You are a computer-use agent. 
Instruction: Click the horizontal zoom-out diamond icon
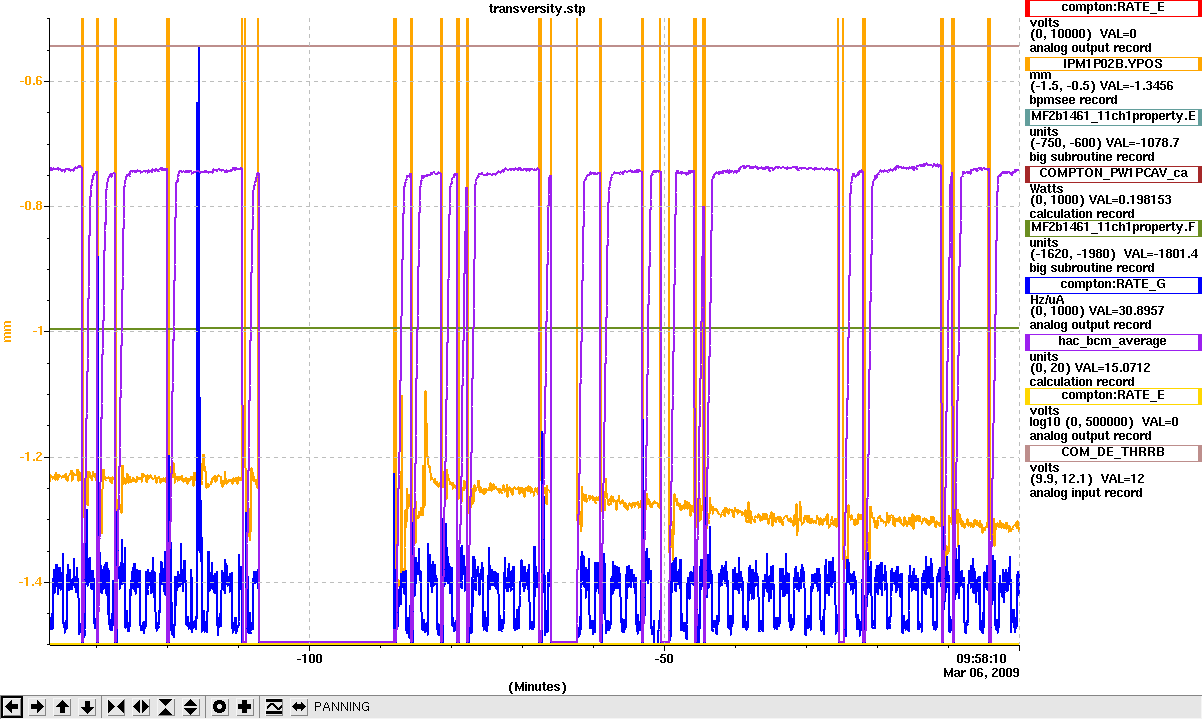141,707
